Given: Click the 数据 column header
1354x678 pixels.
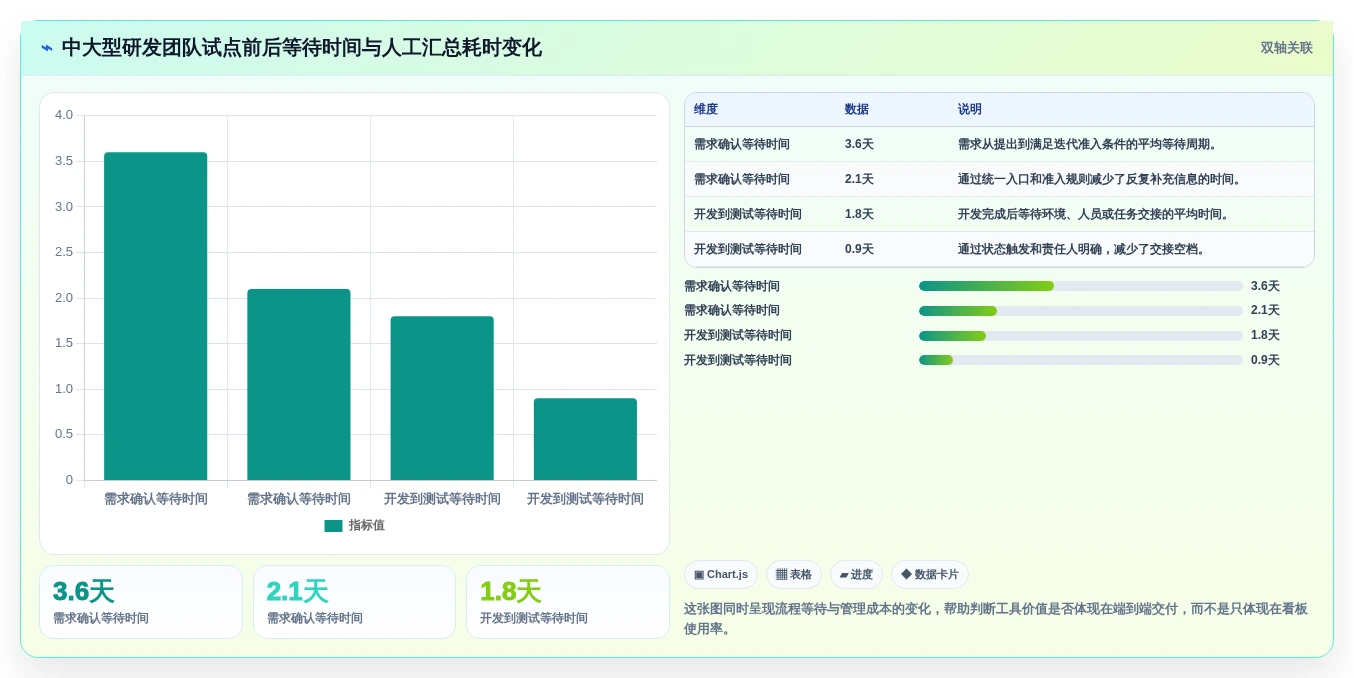Looking at the screenshot, I should pyautogui.click(x=857, y=110).
